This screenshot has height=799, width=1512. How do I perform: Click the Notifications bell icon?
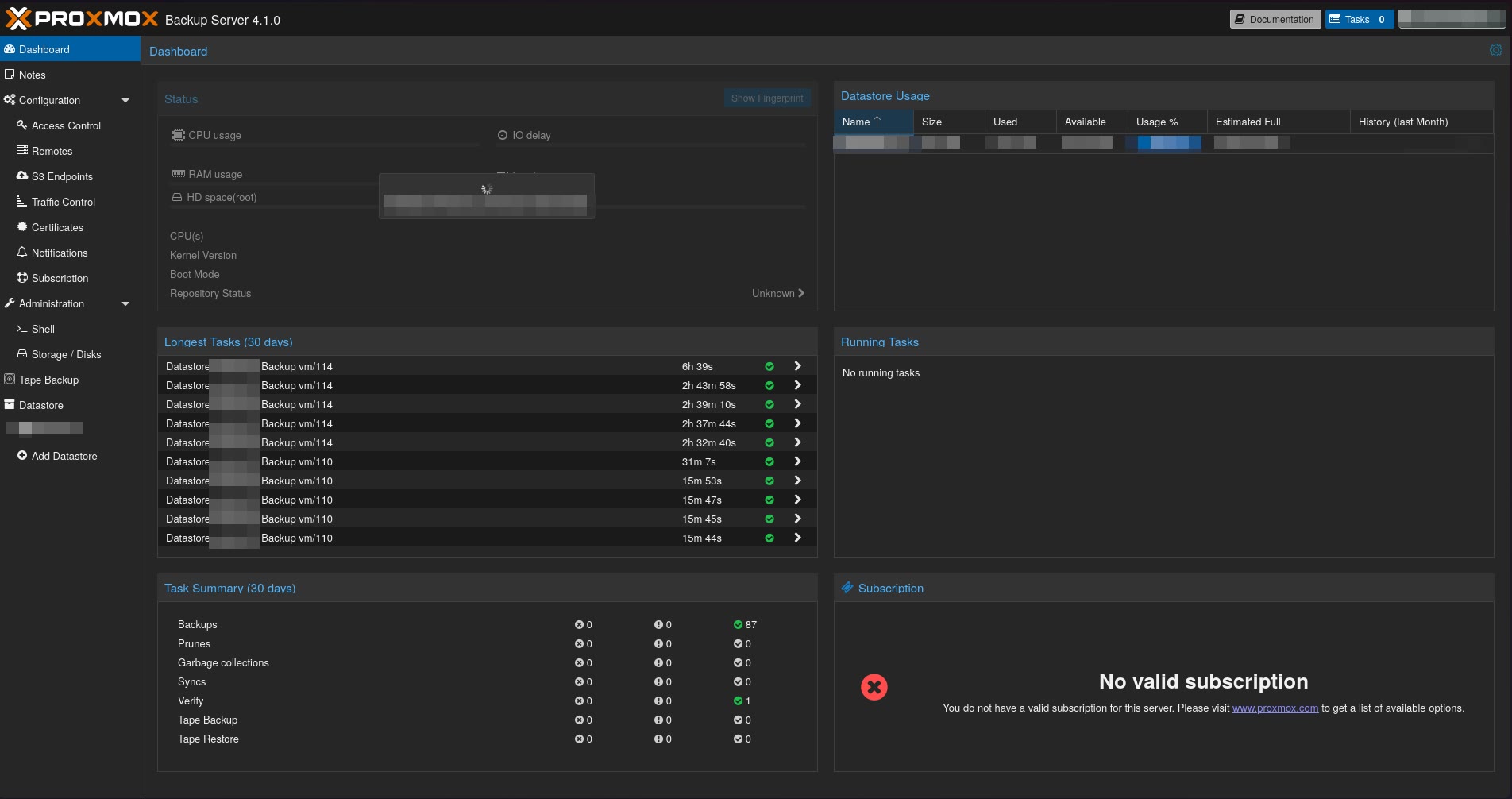(x=21, y=253)
